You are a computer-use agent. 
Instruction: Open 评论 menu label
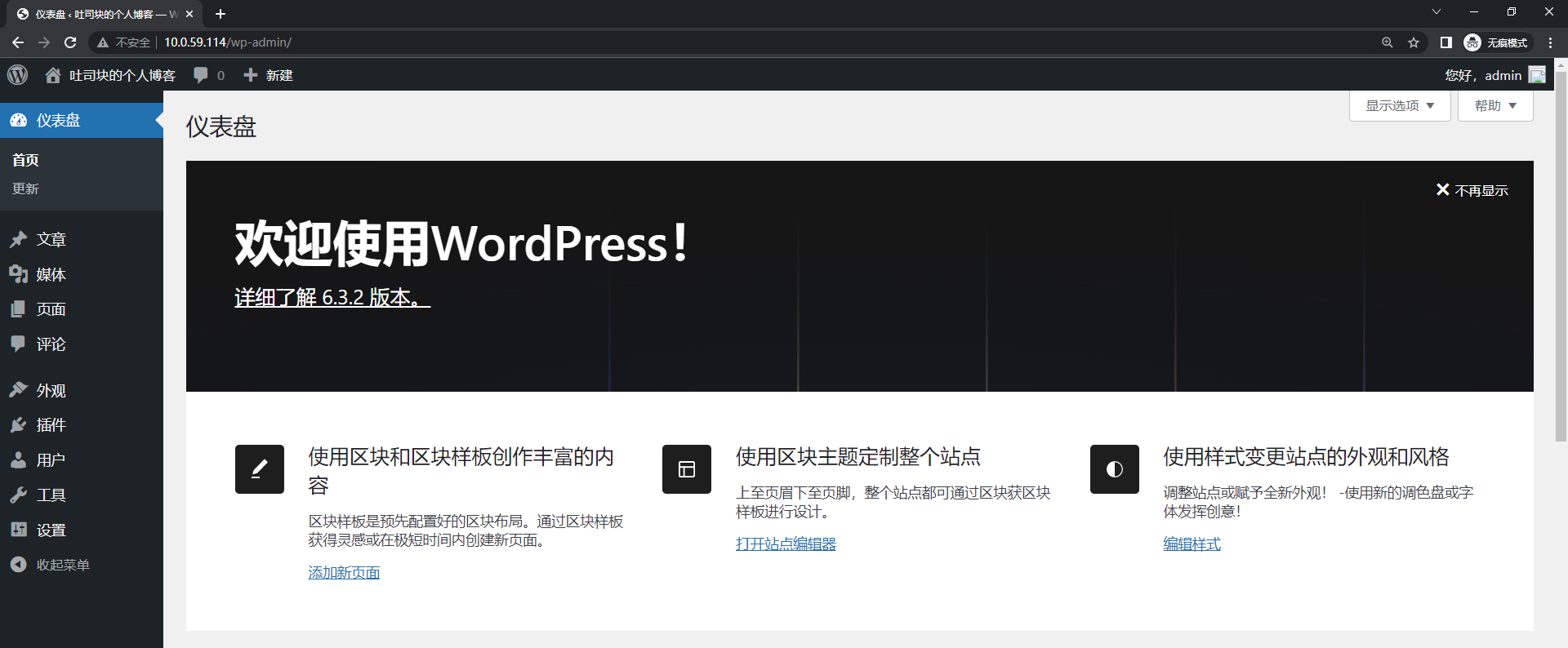point(51,344)
